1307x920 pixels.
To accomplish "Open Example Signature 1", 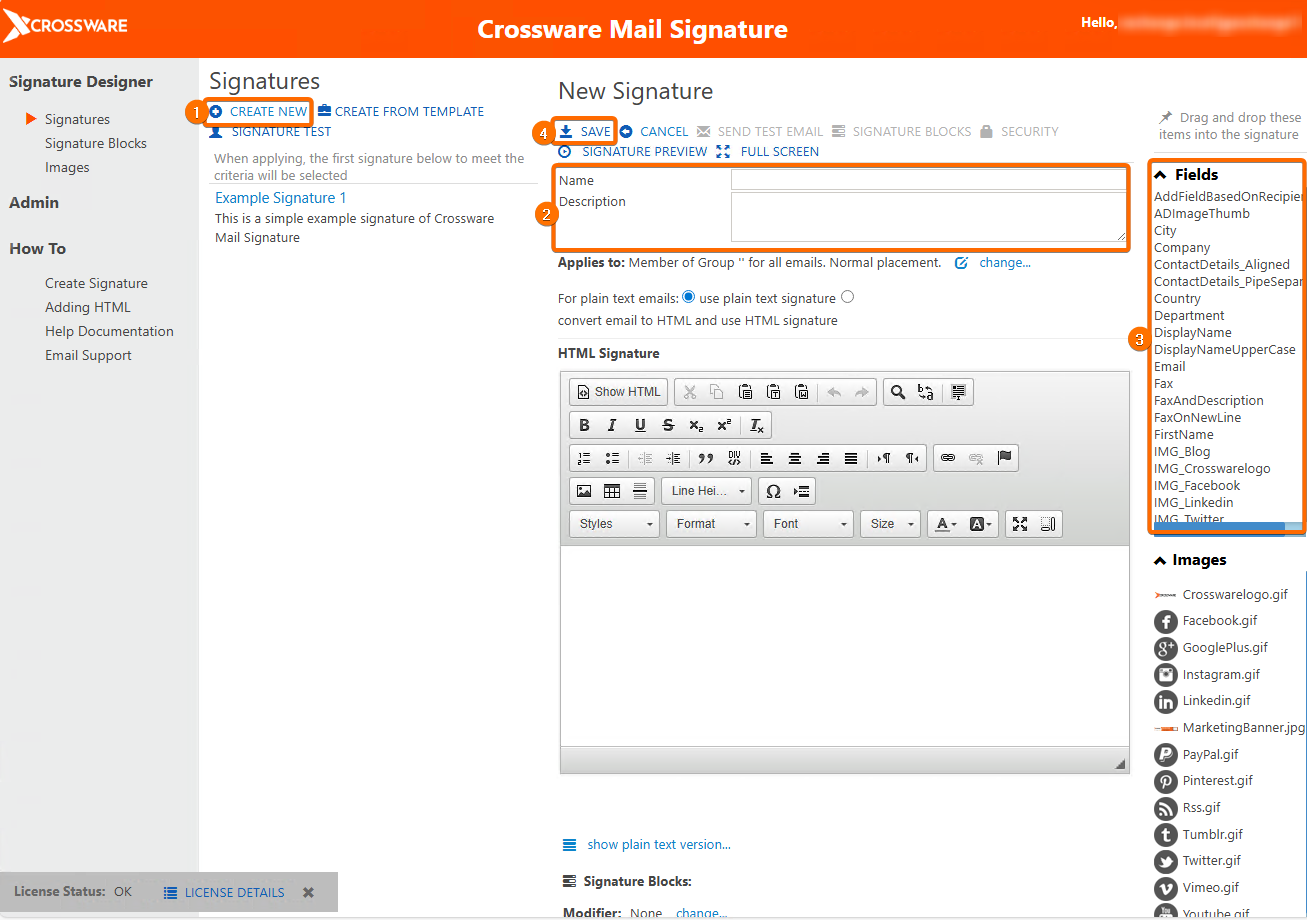I will click(281, 198).
